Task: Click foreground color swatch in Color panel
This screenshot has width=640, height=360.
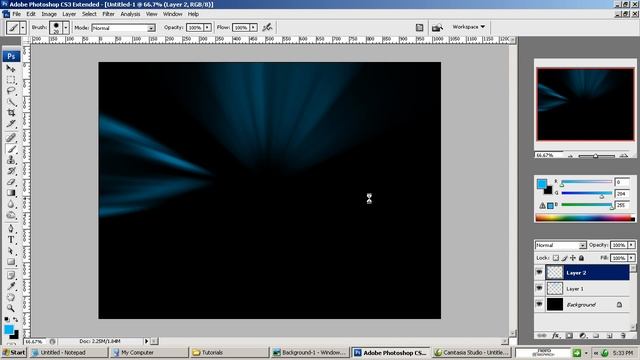Action: pyautogui.click(x=542, y=184)
